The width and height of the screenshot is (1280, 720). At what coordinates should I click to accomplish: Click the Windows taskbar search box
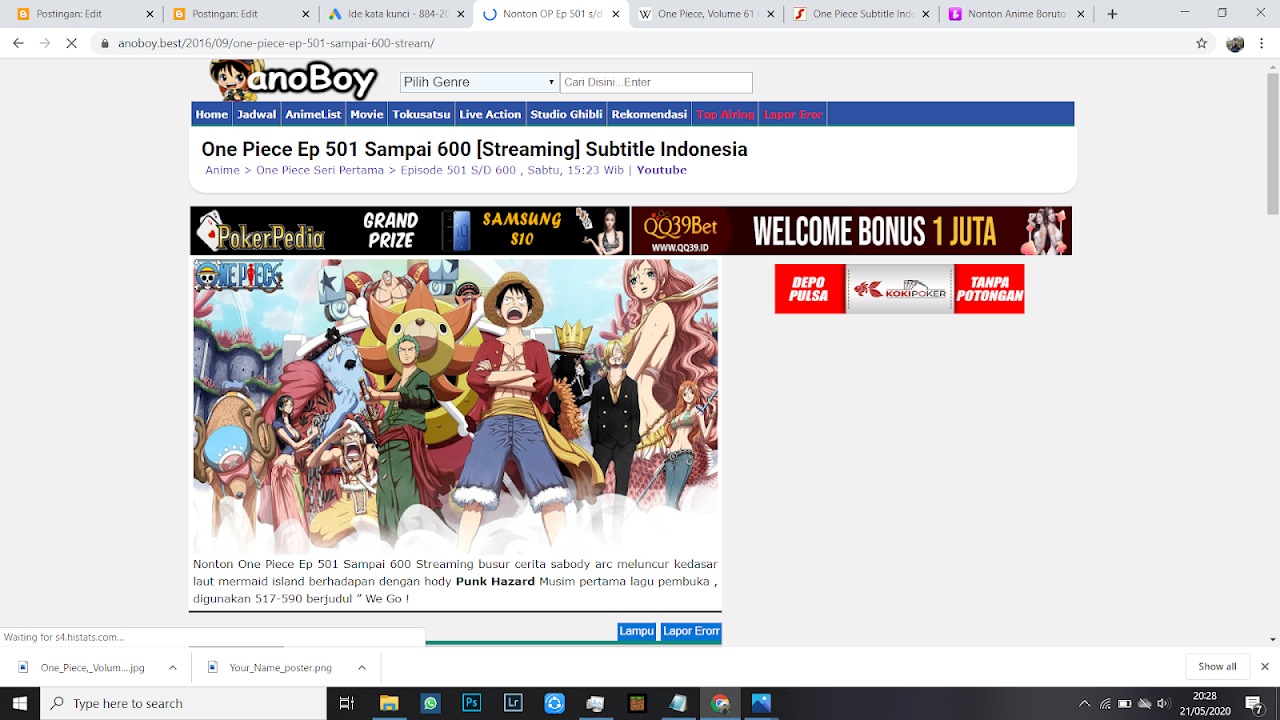pos(183,703)
